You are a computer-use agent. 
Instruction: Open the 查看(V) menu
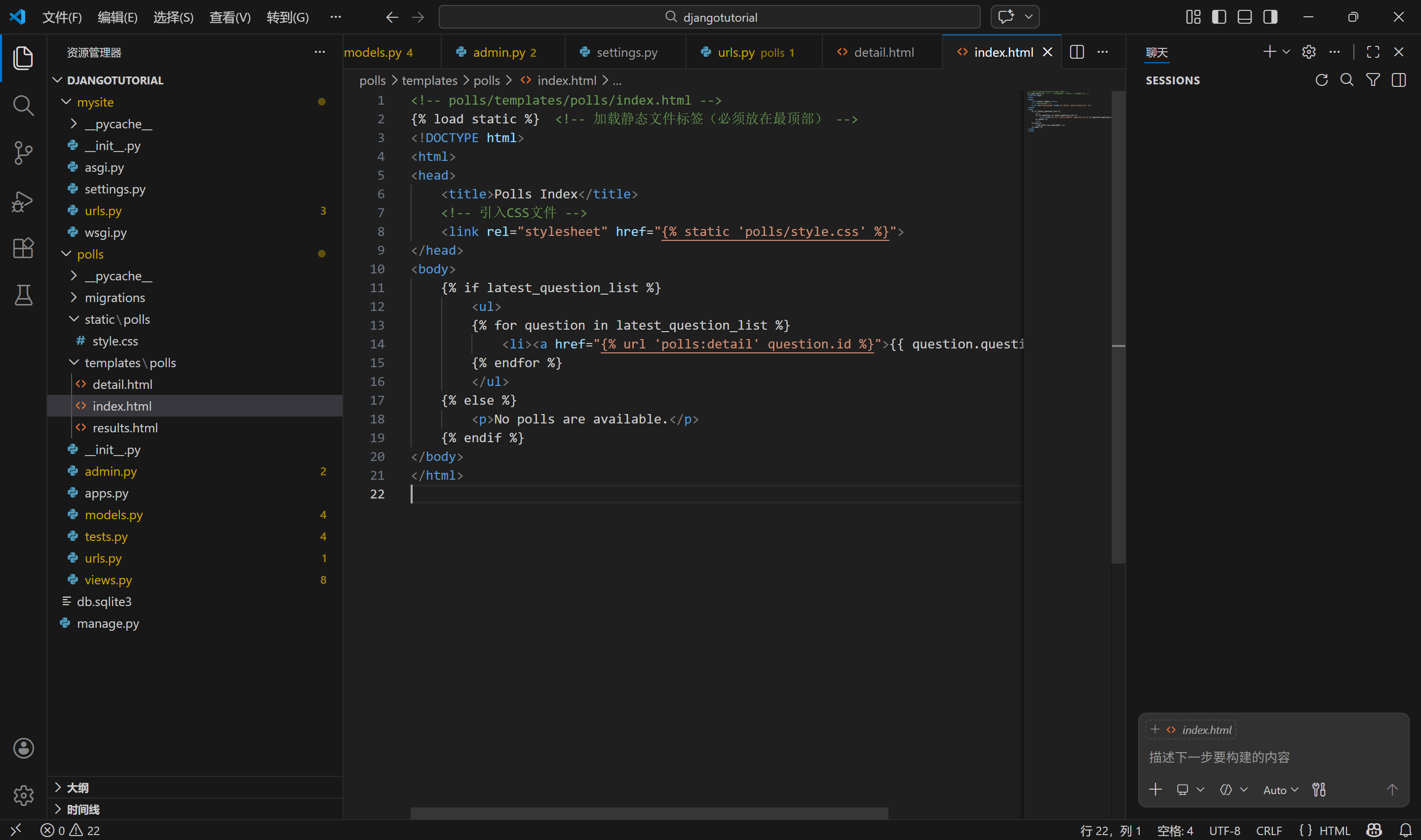point(230,17)
